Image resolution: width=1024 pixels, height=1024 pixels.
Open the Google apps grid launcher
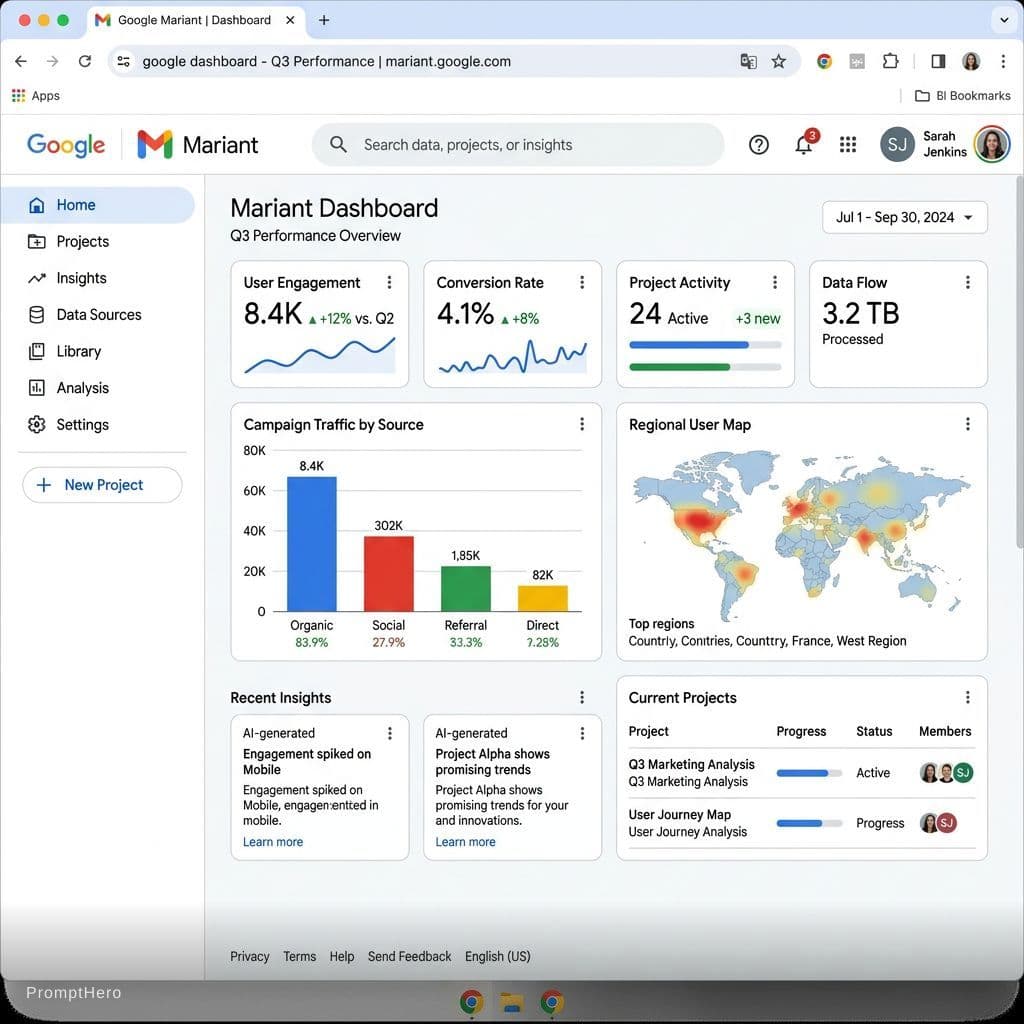848,144
